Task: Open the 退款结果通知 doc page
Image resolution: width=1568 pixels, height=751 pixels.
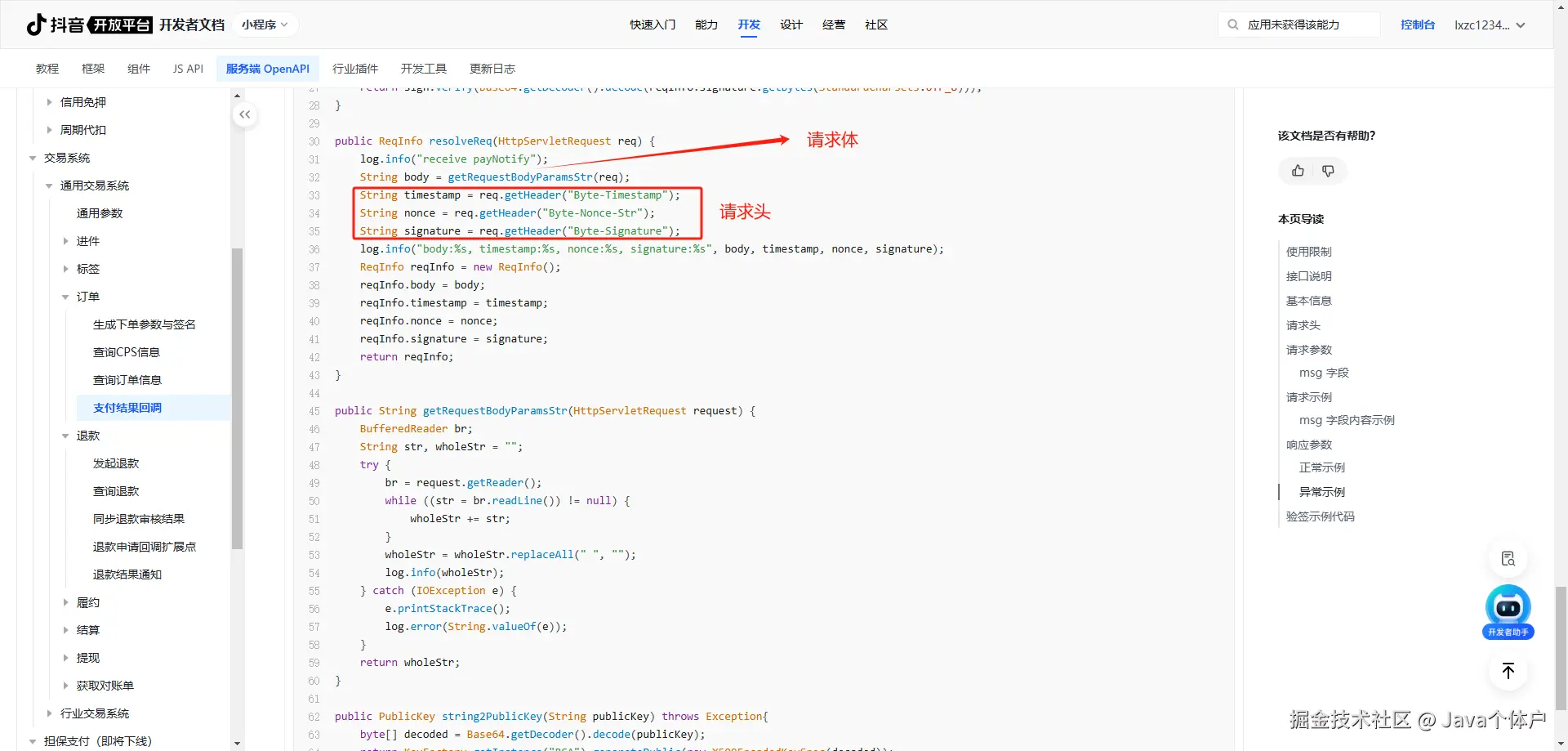Action: point(127,574)
